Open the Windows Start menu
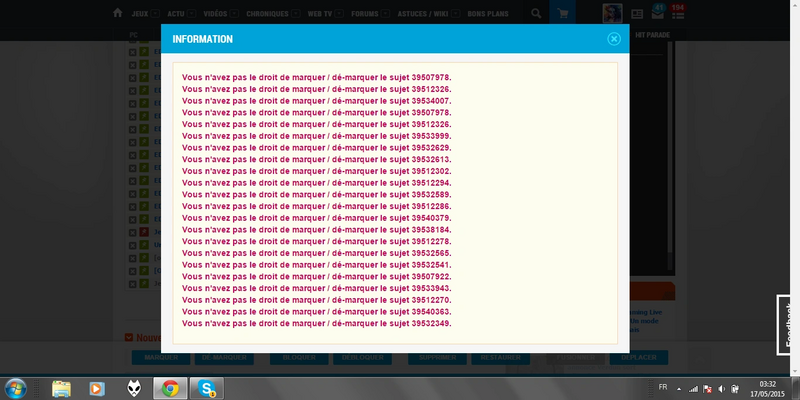This screenshot has width=800, height=400. [x=17, y=387]
